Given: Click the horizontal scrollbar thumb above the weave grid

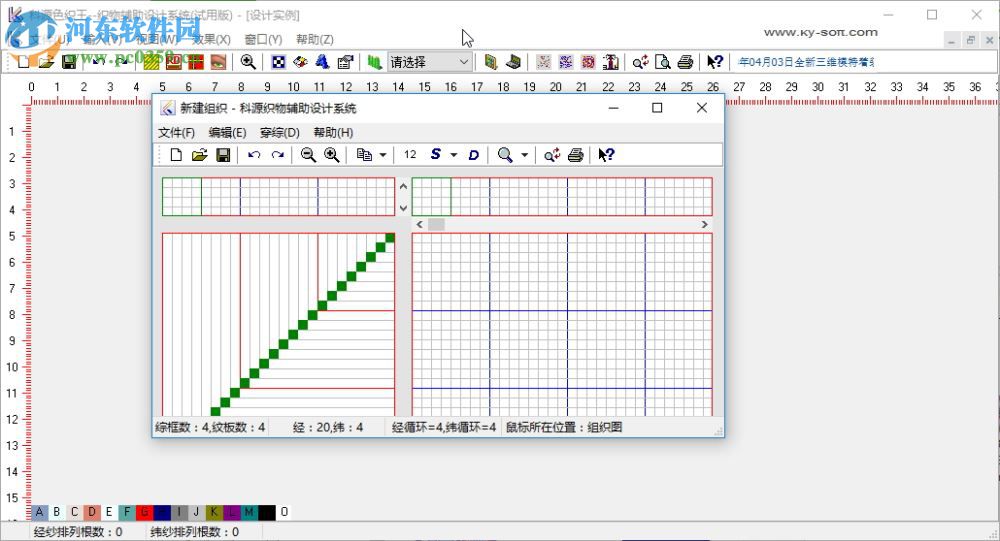Looking at the screenshot, I should (436, 225).
